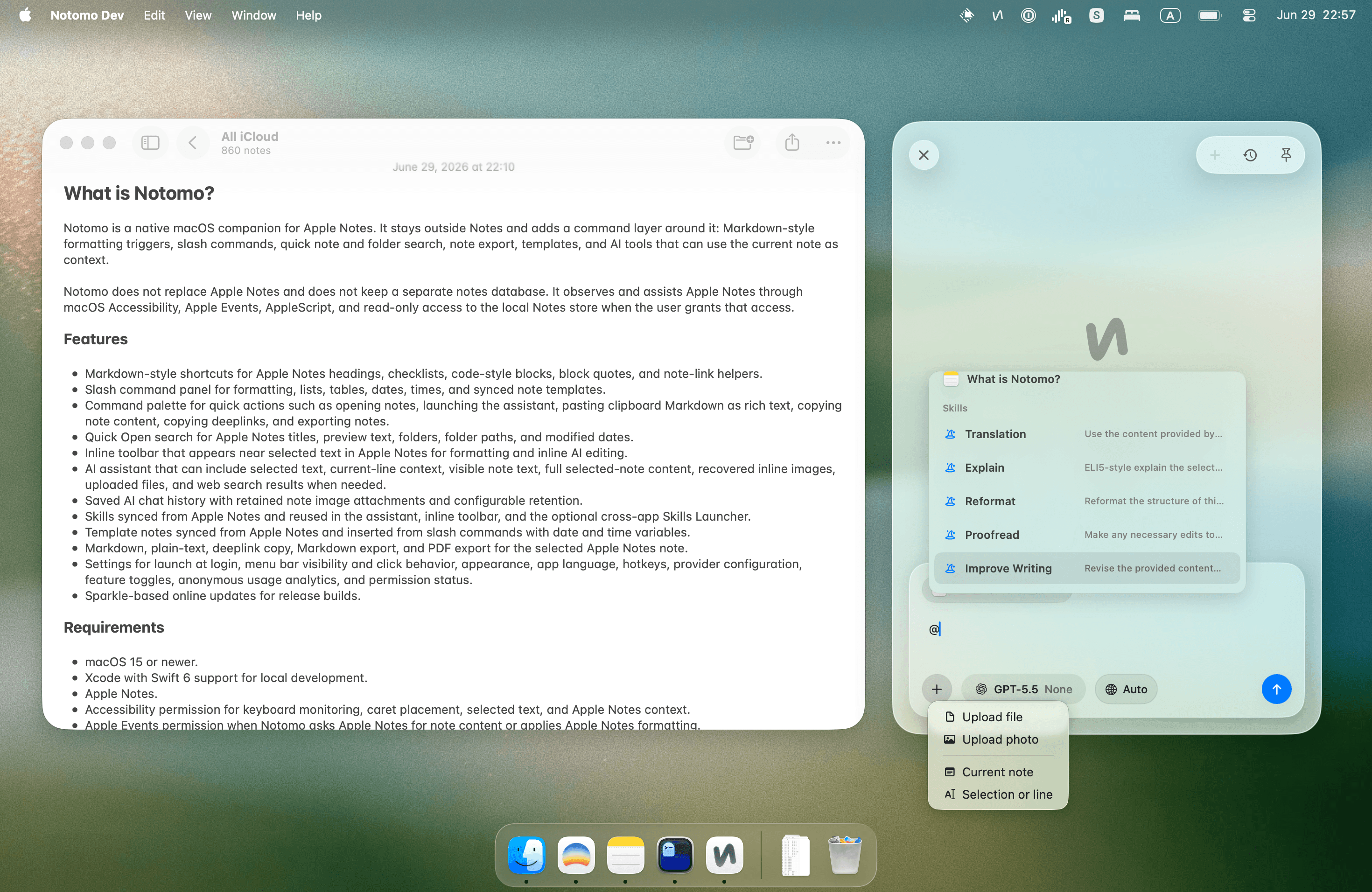The width and height of the screenshot is (1372, 892).
Task: Send the message with blue arrow button
Action: [x=1276, y=689]
